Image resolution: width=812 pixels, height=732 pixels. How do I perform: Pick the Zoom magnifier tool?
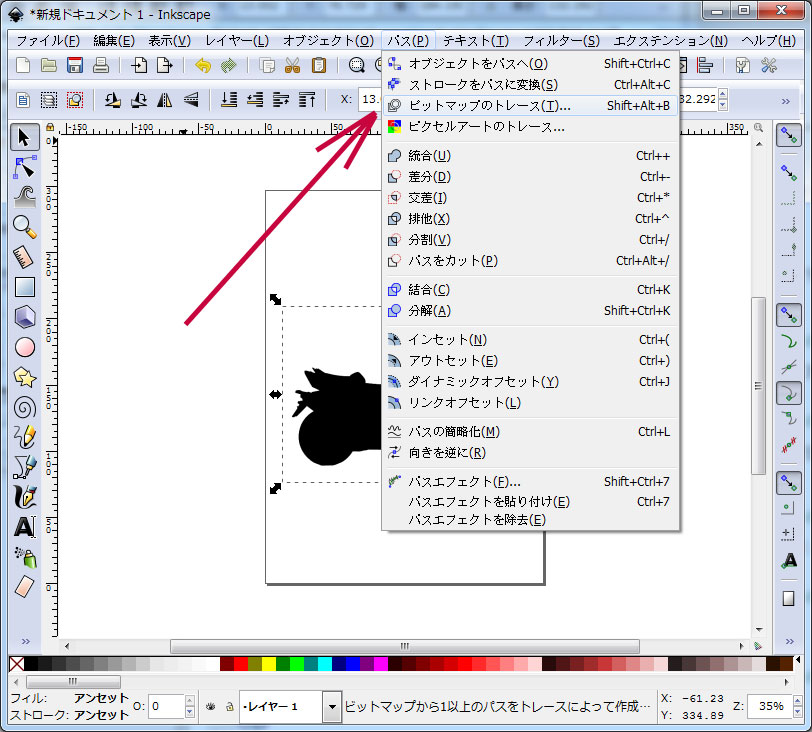(x=25, y=226)
